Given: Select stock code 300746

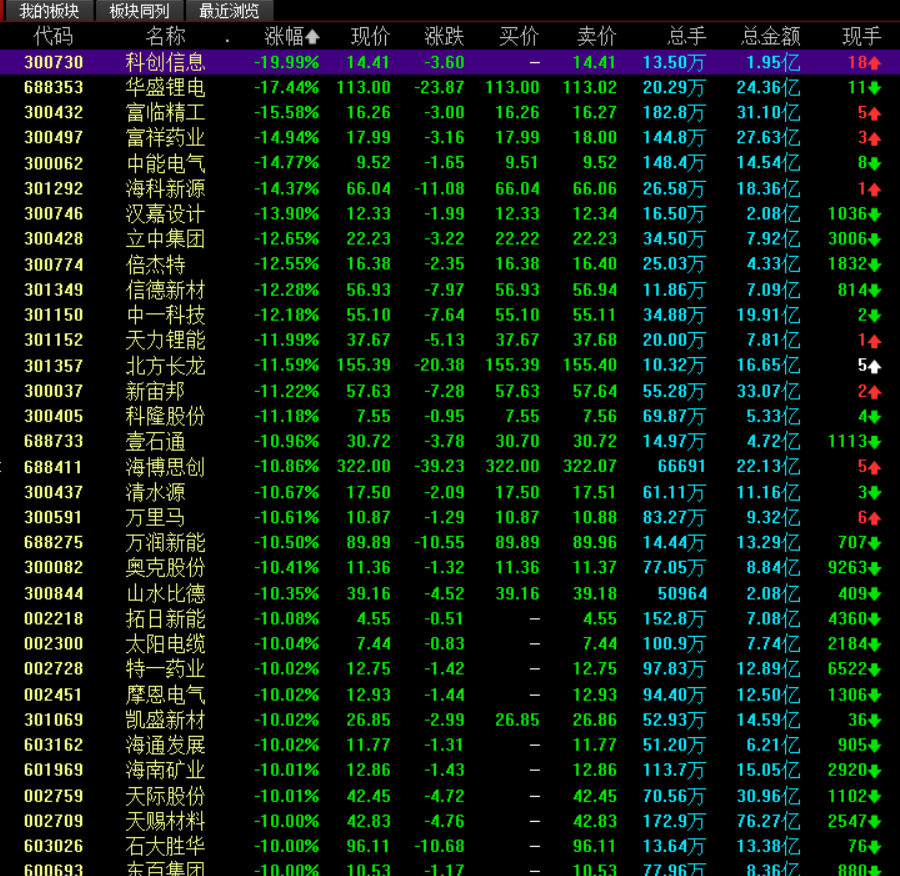Looking at the screenshot, I should tap(53, 214).
